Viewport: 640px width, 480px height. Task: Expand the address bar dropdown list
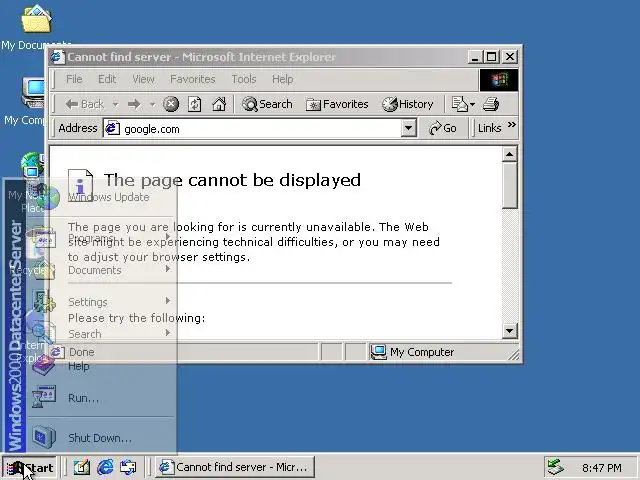pyautogui.click(x=409, y=129)
